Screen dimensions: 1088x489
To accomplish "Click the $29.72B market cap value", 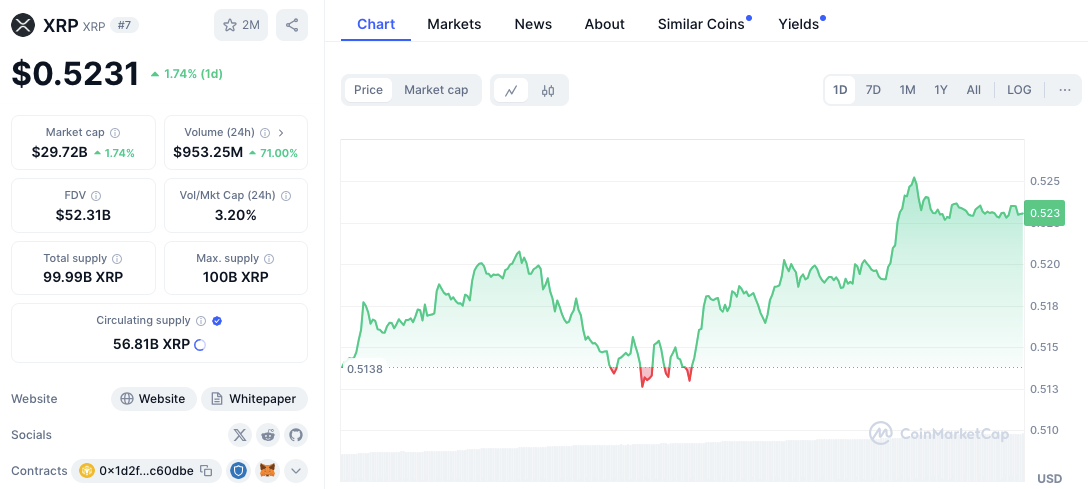I will (60, 153).
